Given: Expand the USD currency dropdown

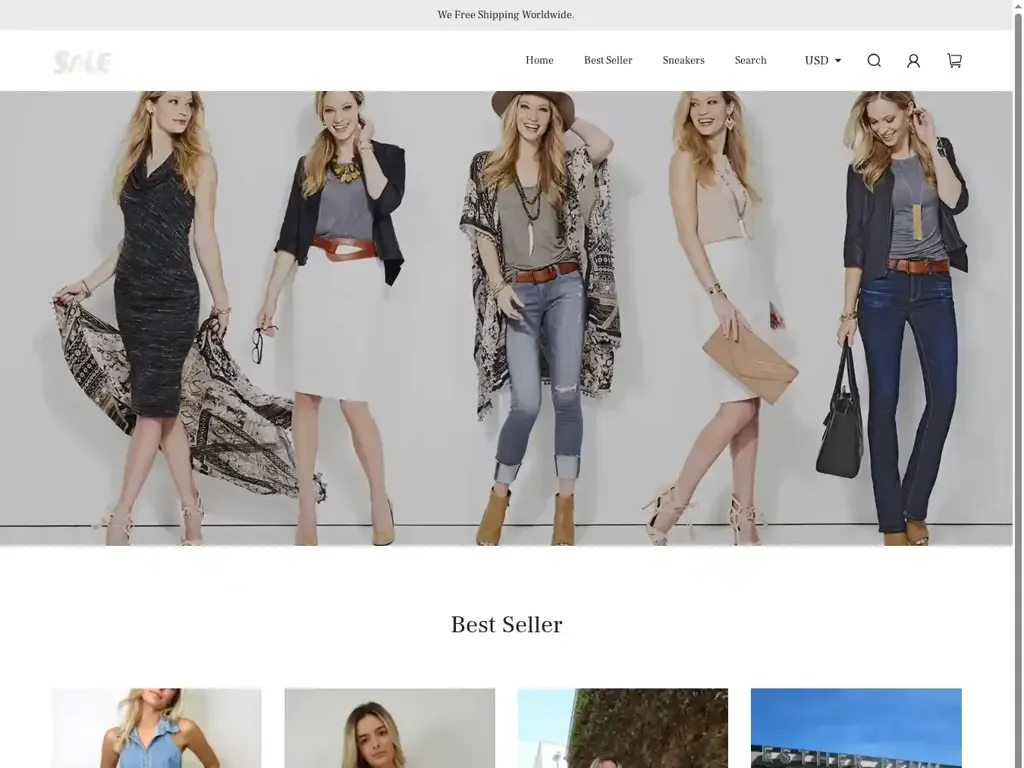Looking at the screenshot, I should 822,61.
